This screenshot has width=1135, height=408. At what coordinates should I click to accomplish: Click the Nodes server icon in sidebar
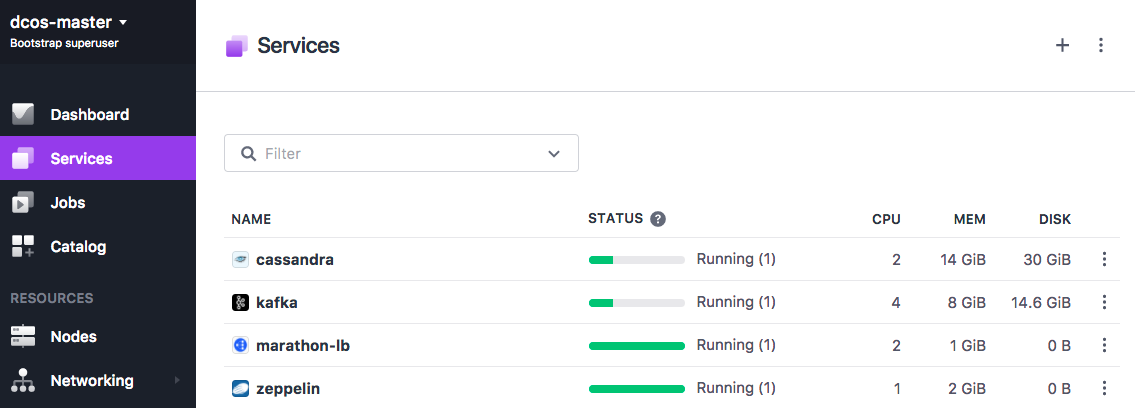point(23,336)
